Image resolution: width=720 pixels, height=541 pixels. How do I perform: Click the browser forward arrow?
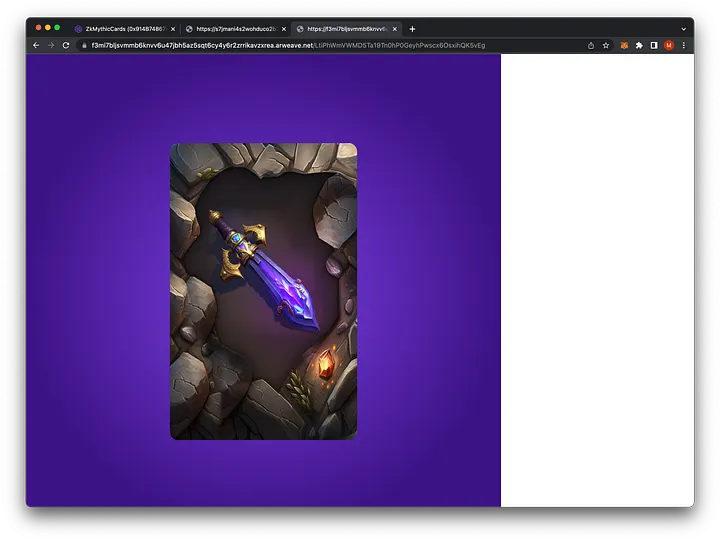(51, 45)
